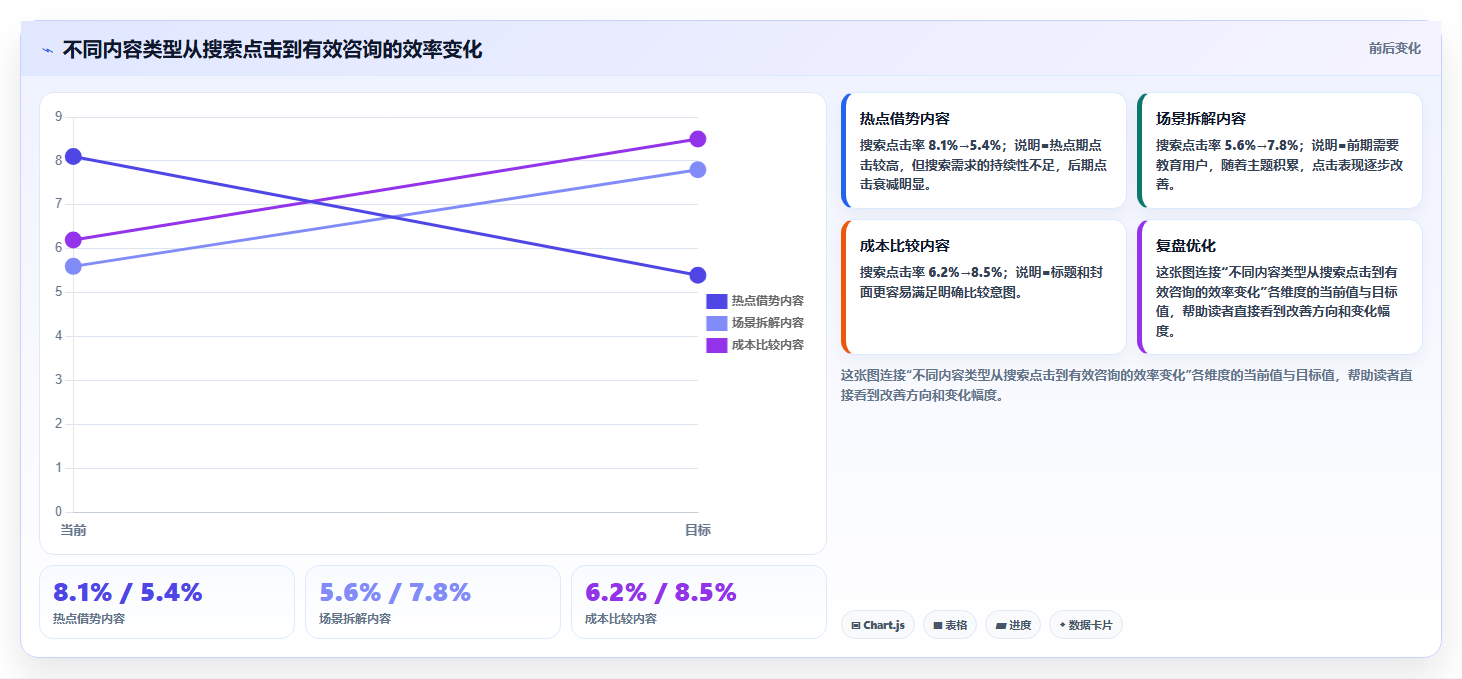Select the 场景拆解内容 data point at 目标
The image size is (1462, 679).
698,170
